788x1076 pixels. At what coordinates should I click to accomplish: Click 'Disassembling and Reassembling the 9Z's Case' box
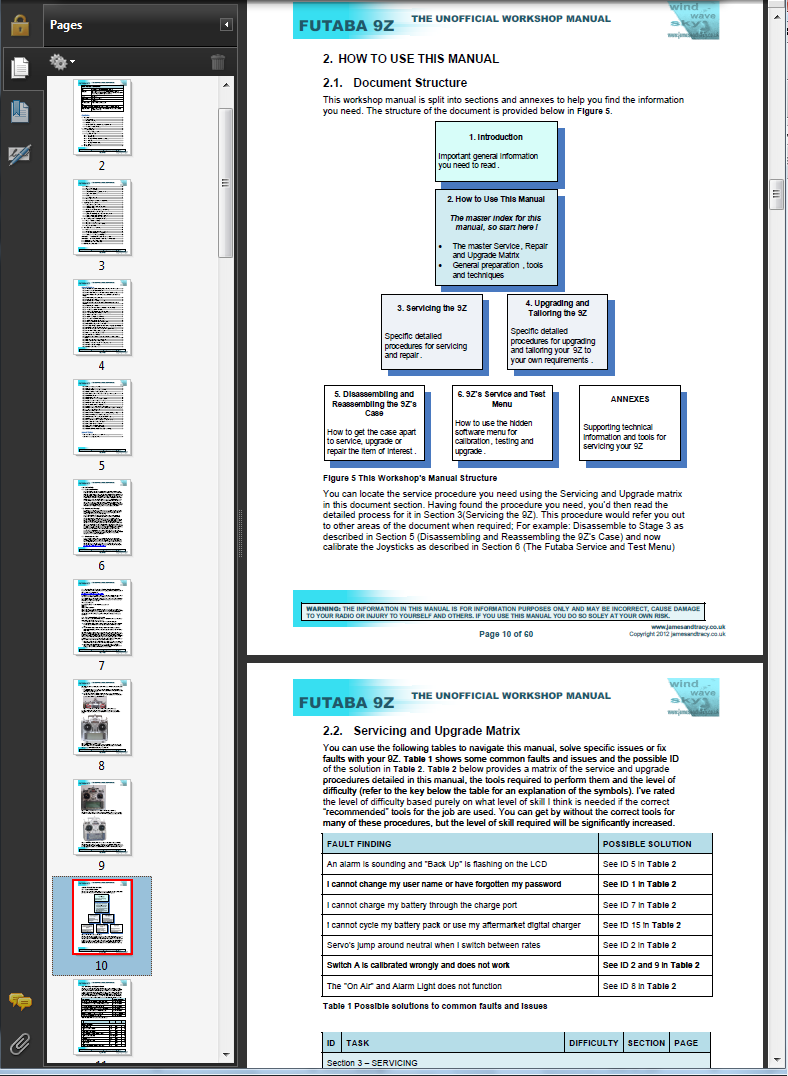374,423
